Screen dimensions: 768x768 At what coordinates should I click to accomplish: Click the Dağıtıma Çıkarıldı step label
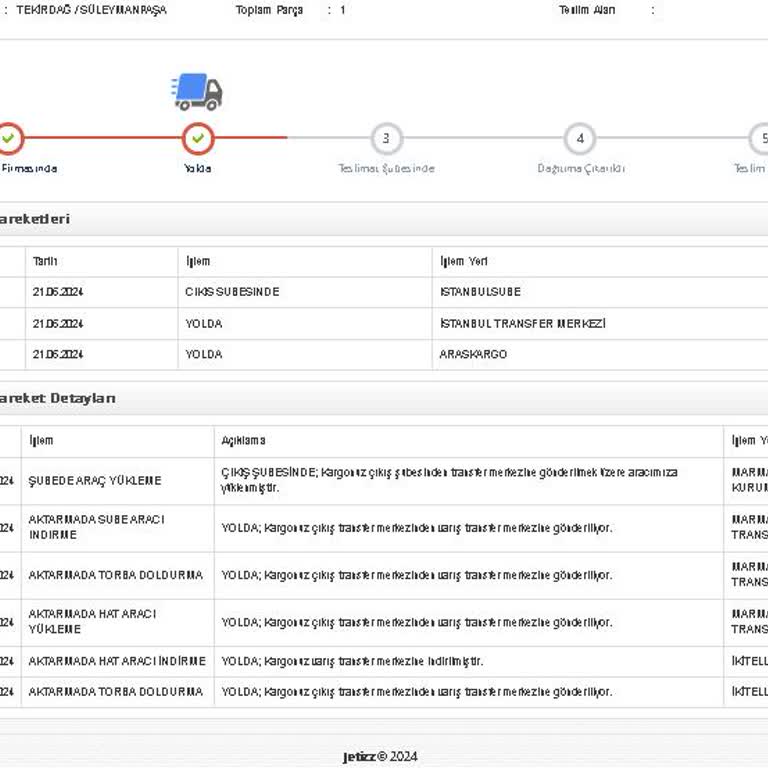click(580, 168)
